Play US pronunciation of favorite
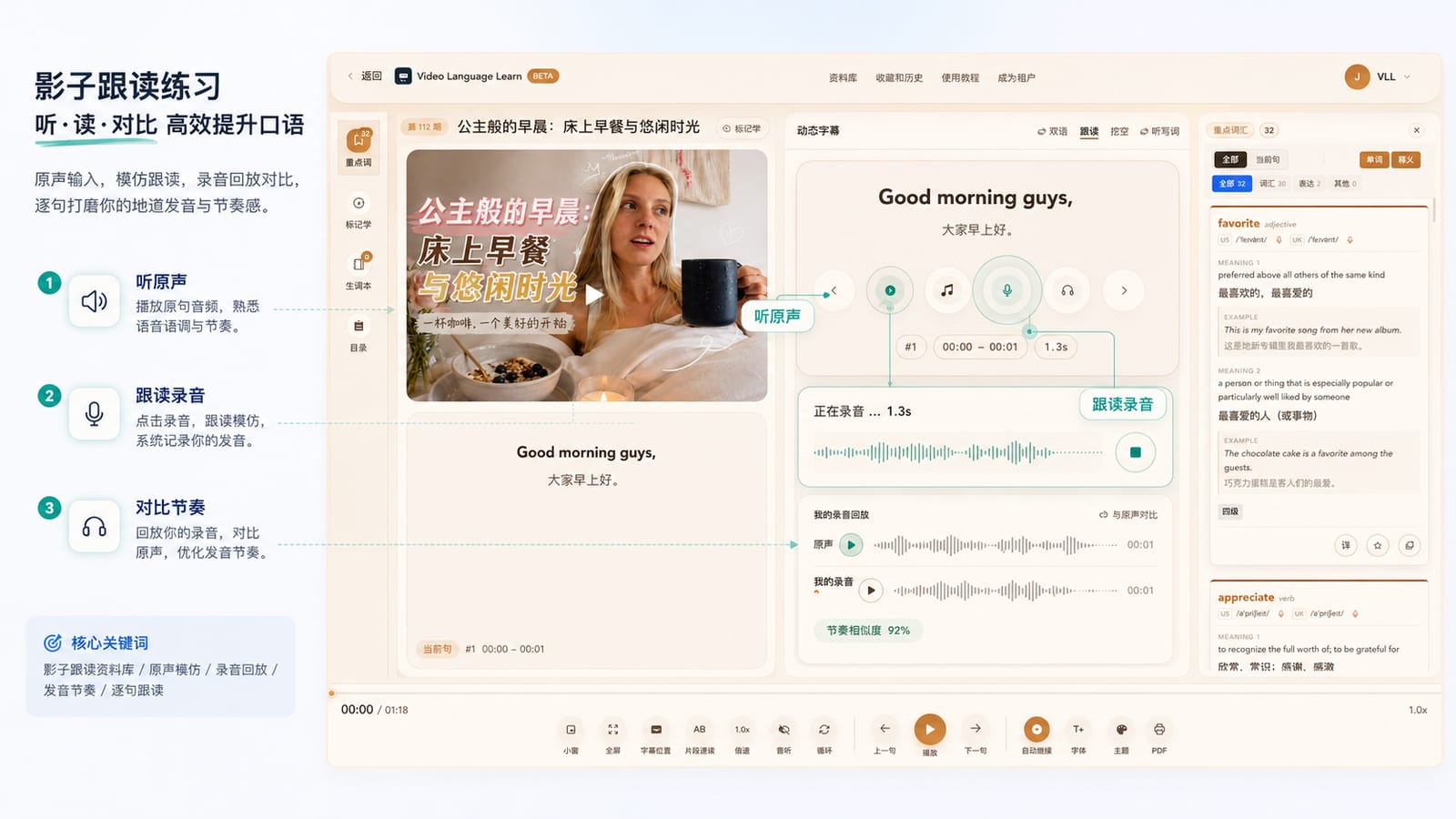The image size is (1456, 819). 1279,240
